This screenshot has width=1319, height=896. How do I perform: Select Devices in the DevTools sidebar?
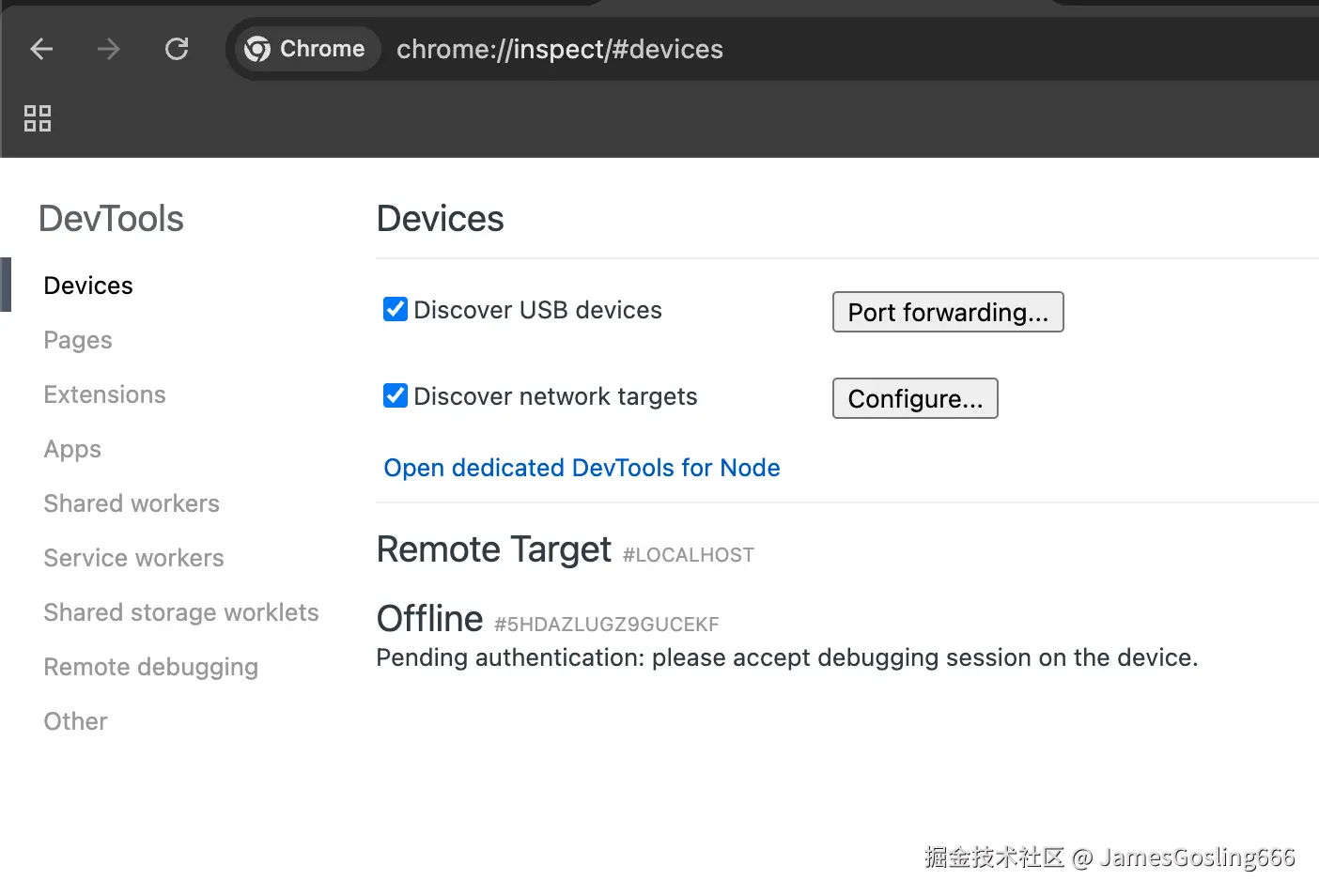point(88,286)
